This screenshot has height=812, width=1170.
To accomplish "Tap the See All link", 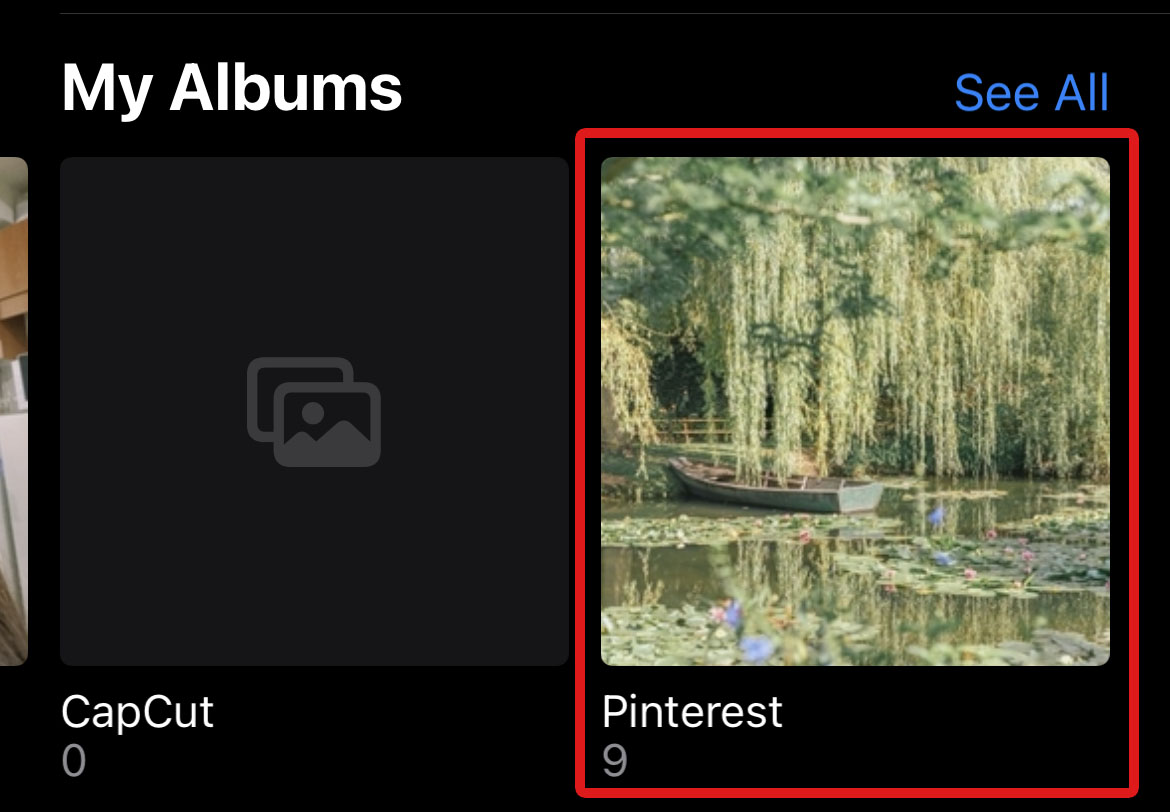I will 1031,93.
